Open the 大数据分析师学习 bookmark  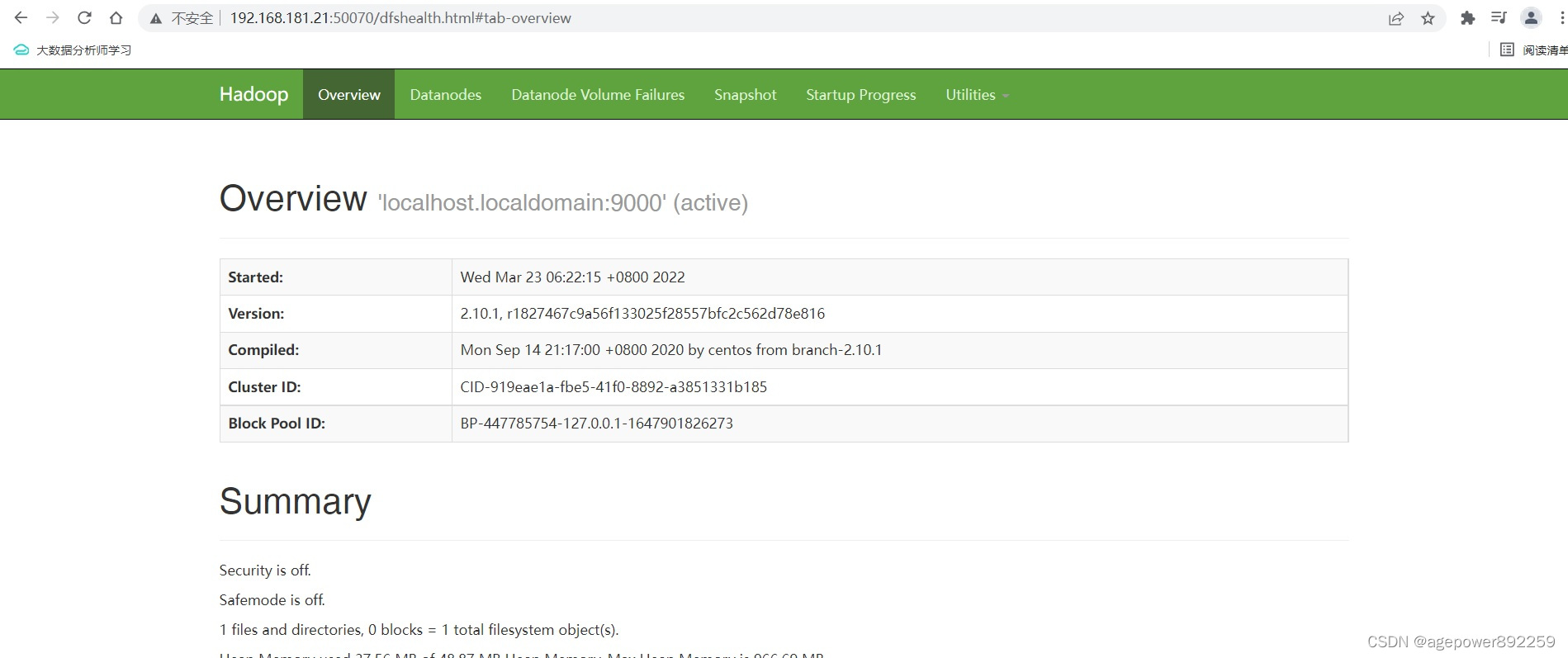[73, 50]
